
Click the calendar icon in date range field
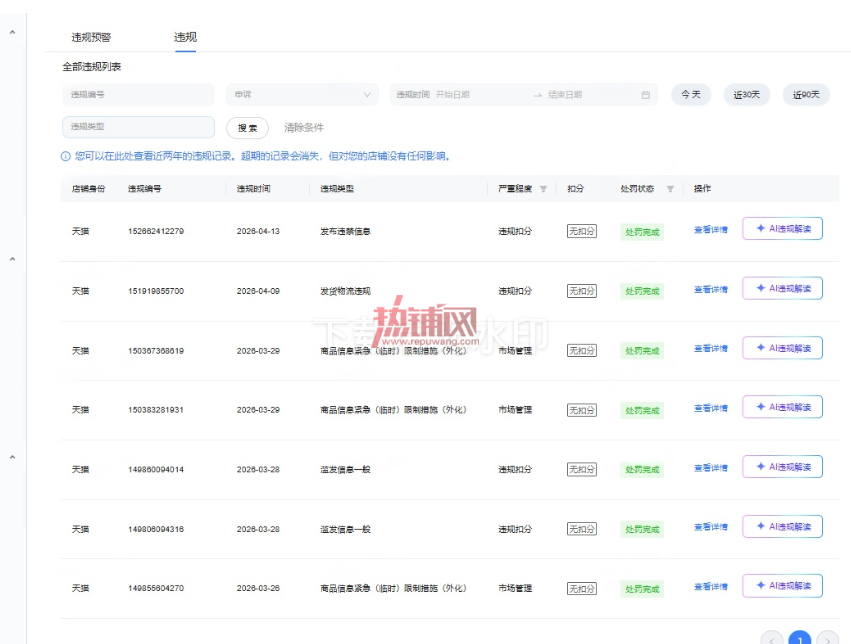[645, 95]
